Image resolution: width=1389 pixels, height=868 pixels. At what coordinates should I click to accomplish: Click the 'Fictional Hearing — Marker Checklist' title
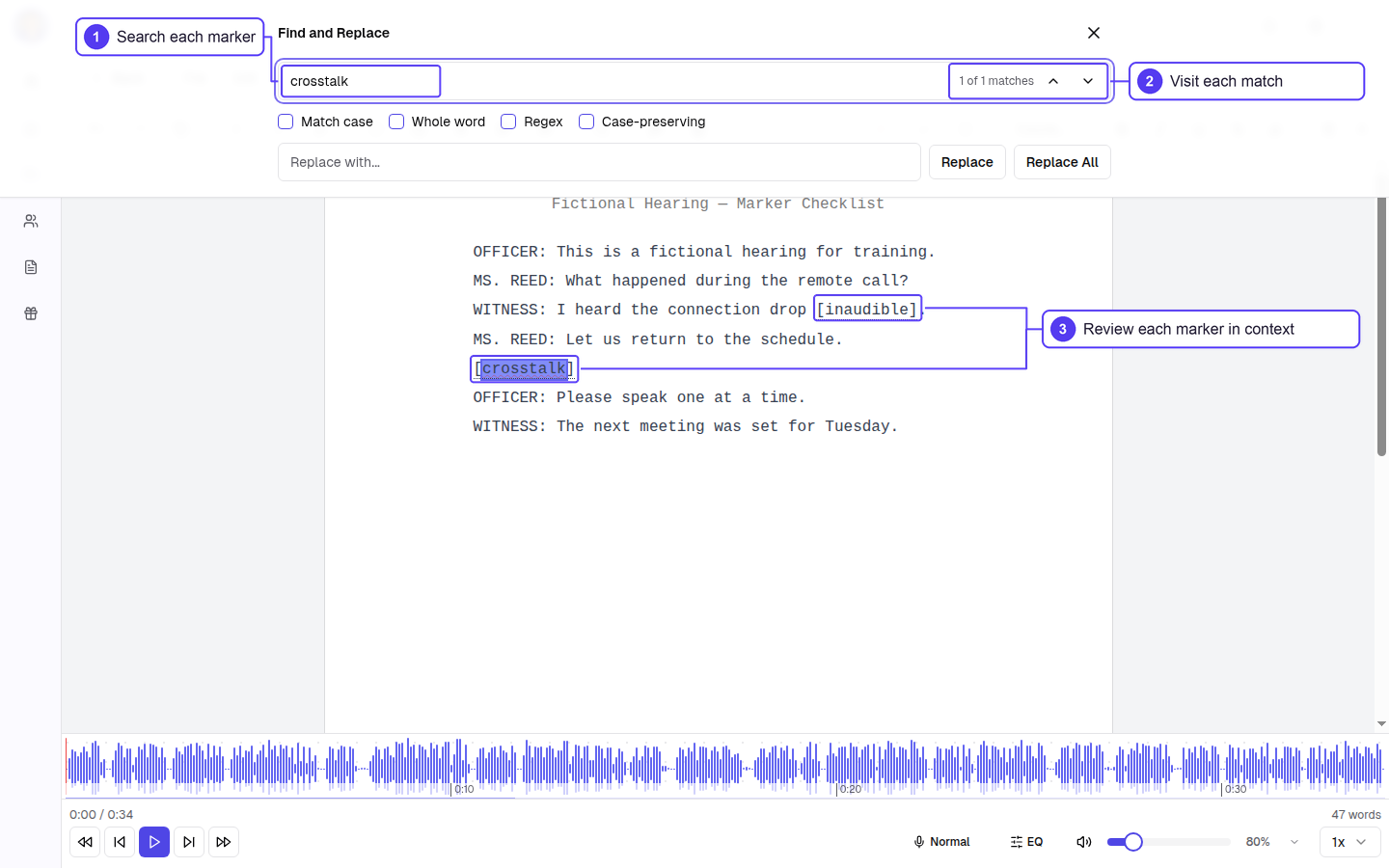(x=718, y=203)
